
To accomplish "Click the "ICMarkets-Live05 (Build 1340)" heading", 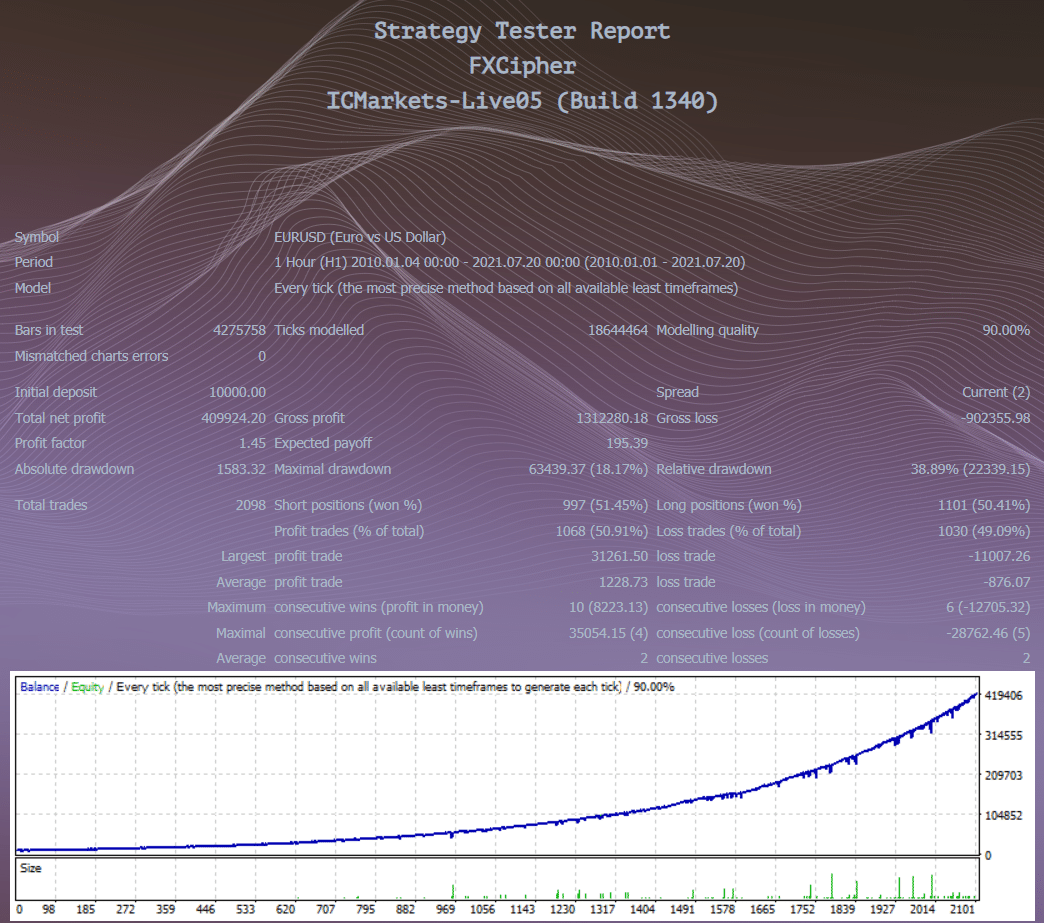I will click(522, 101).
